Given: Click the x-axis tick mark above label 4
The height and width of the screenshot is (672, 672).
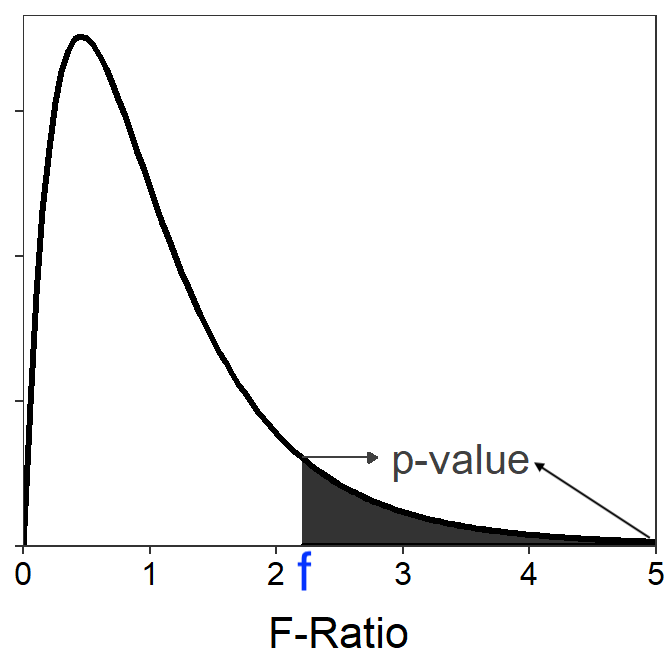Looking at the screenshot, I should (x=529, y=550).
